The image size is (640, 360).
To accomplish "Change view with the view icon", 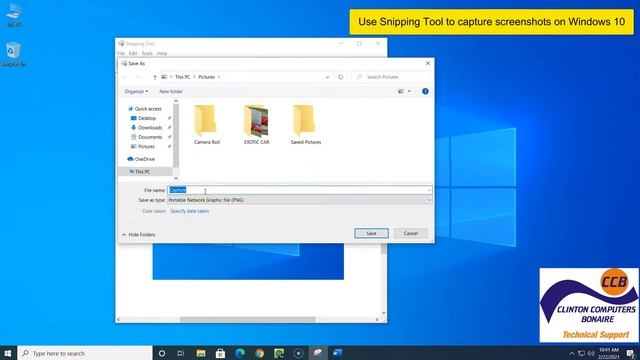I will [x=401, y=91].
